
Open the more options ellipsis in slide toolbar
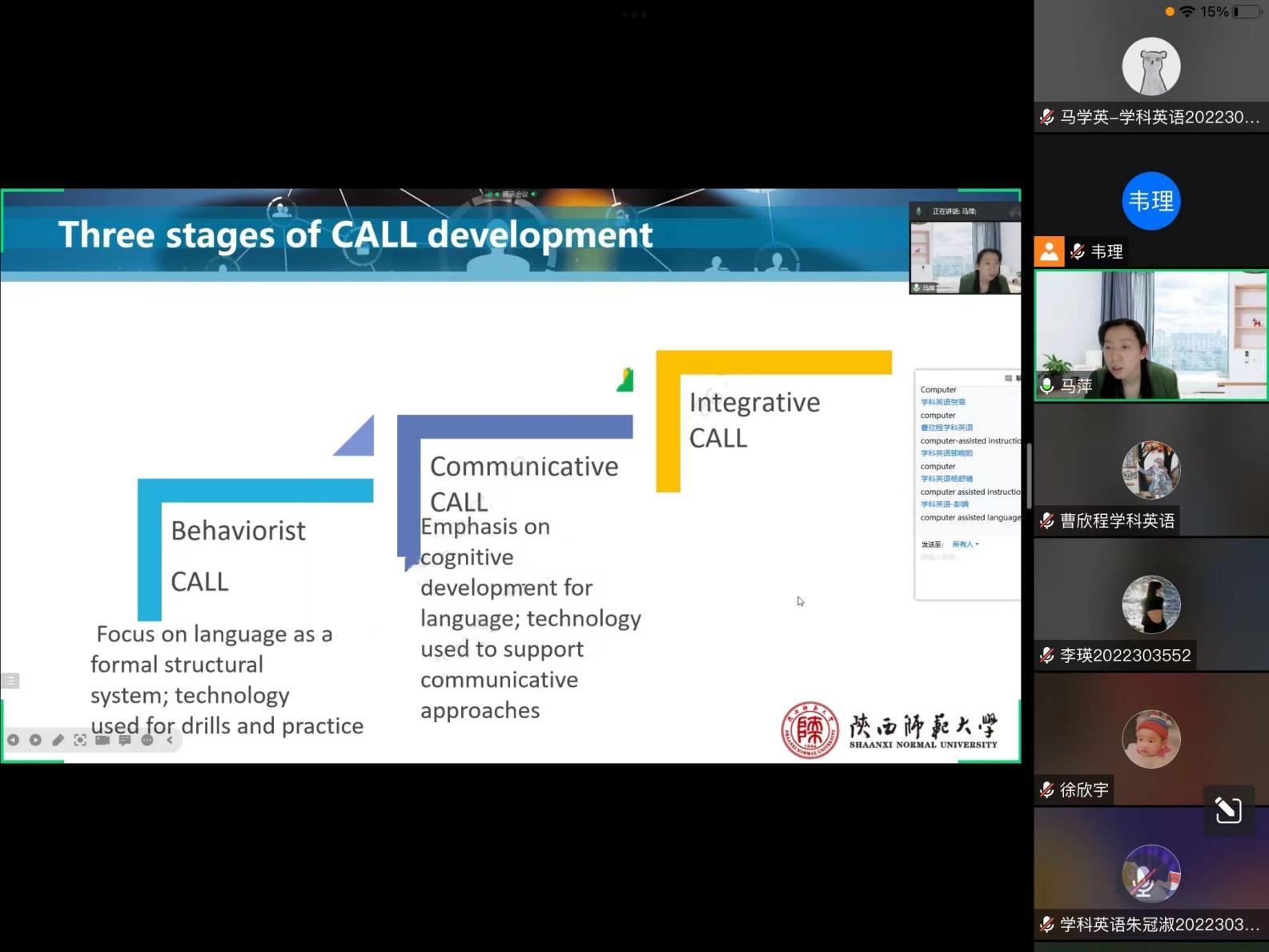147,740
